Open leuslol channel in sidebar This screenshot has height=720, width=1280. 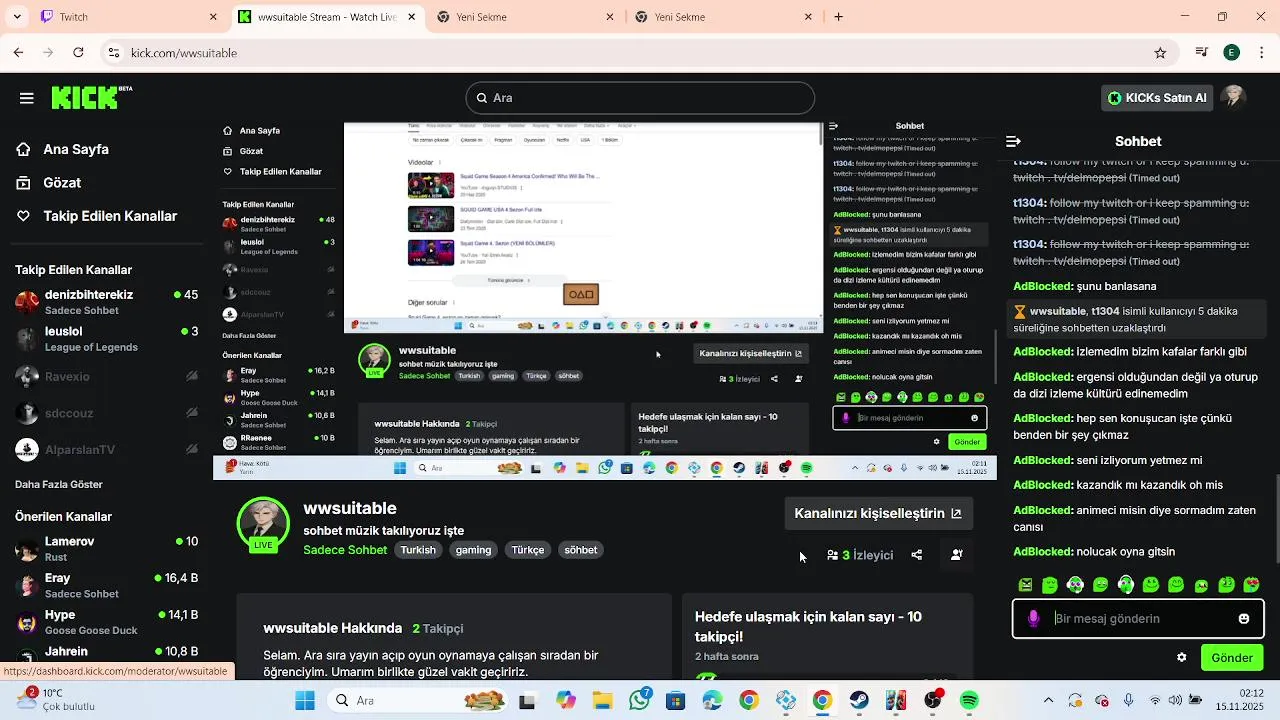[106, 339]
